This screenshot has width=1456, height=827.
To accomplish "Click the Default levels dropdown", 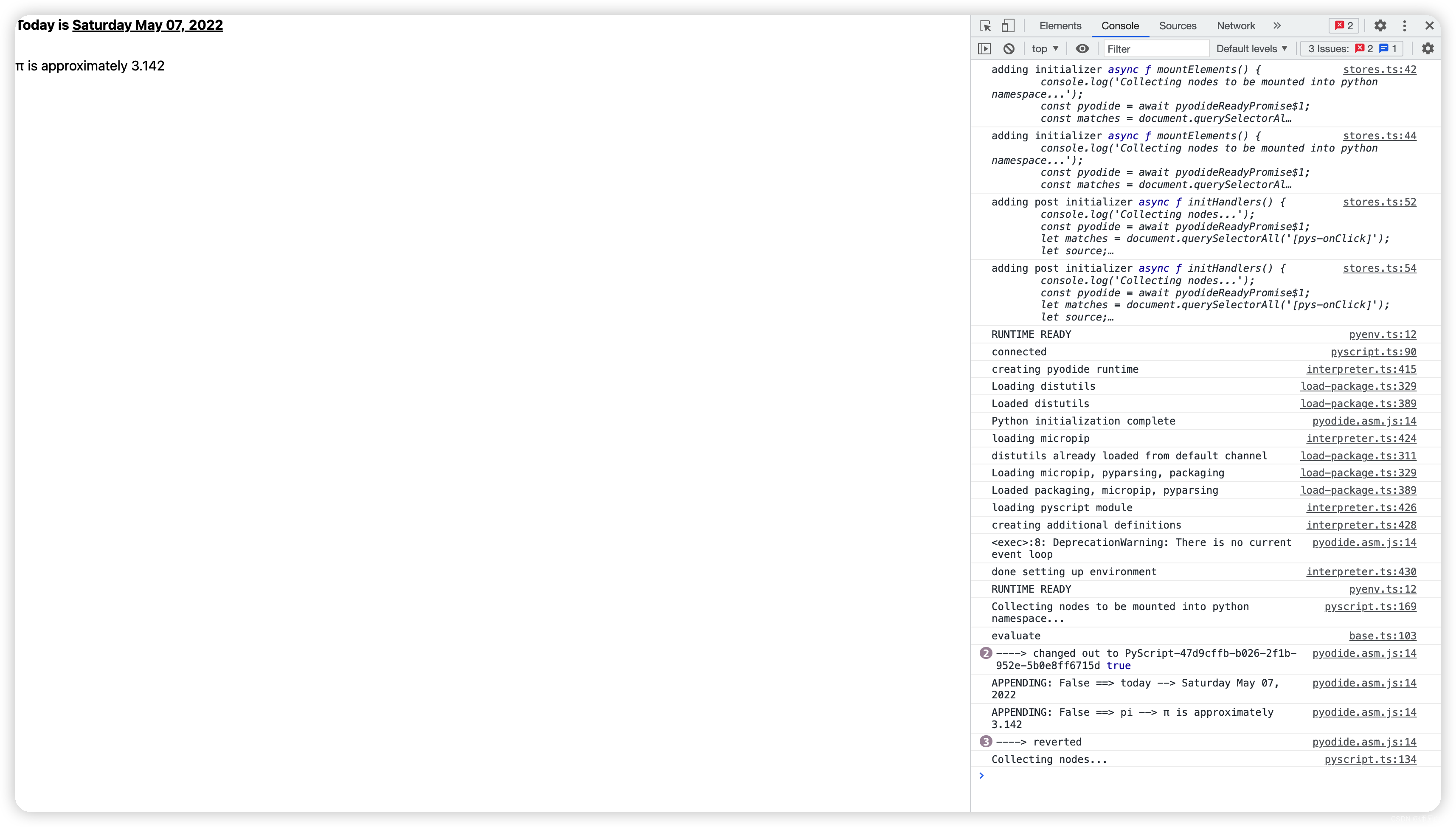I will [1251, 48].
